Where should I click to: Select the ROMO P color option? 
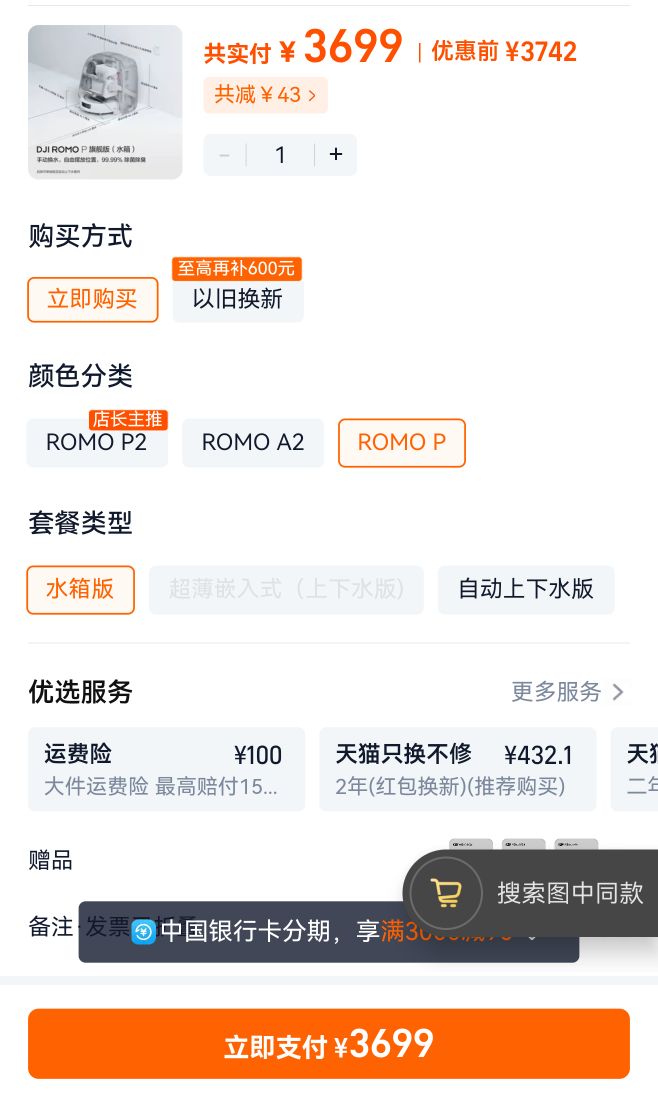pos(402,443)
